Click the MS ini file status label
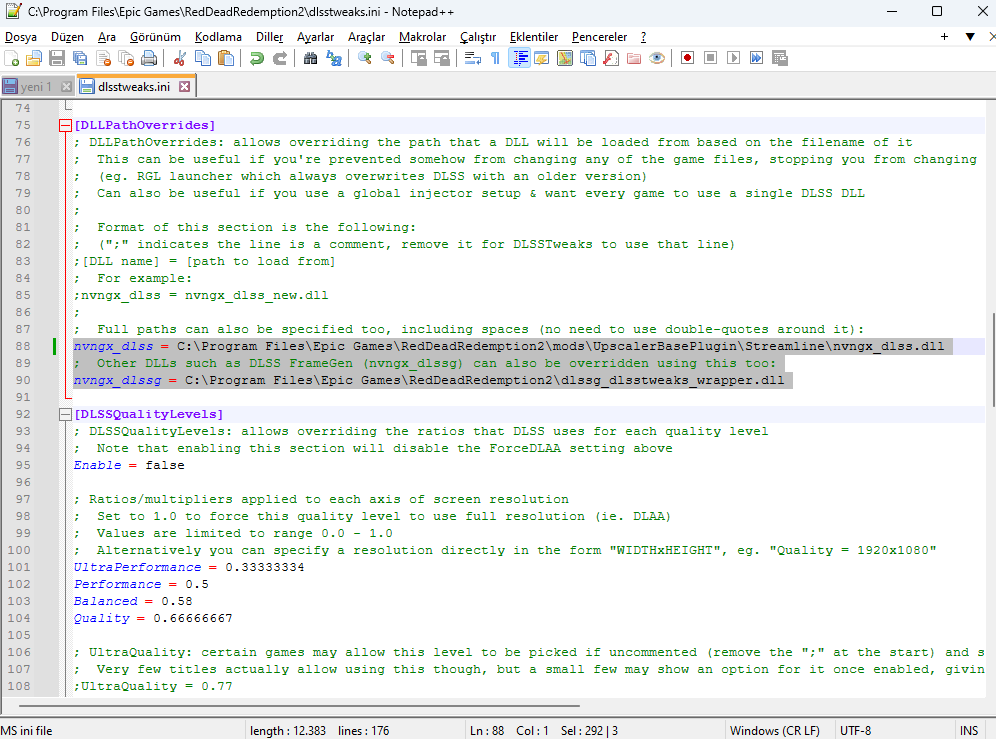Screen dimensions: 996x739 (x=27, y=731)
